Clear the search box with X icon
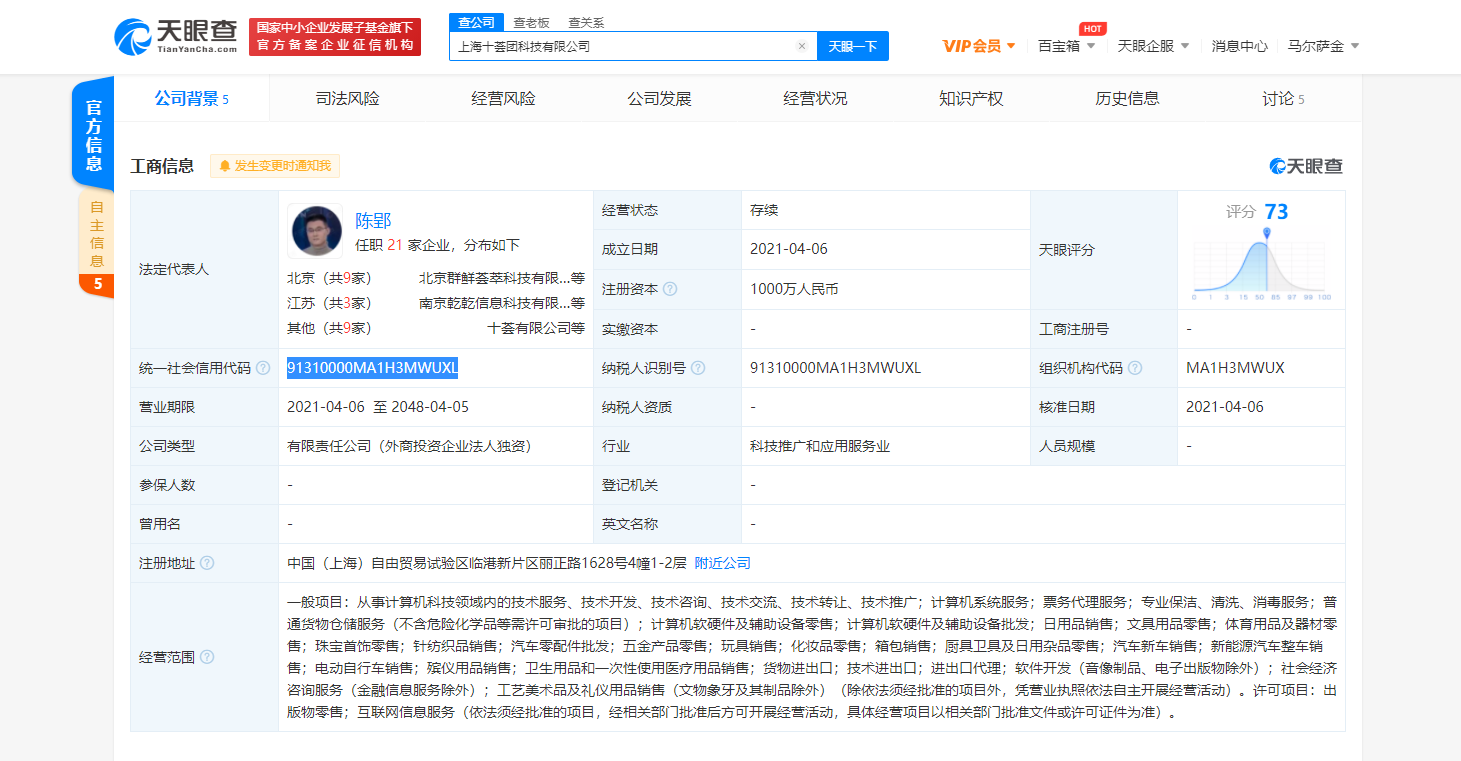 pyautogui.click(x=801, y=46)
